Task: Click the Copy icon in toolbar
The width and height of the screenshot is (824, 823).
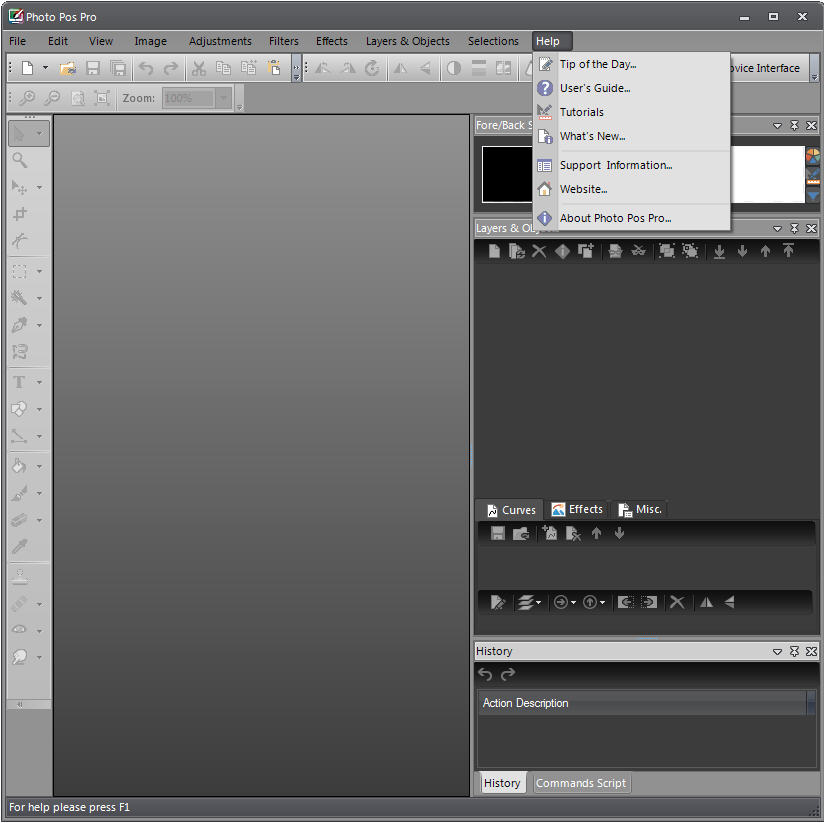Action: pos(223,68)
